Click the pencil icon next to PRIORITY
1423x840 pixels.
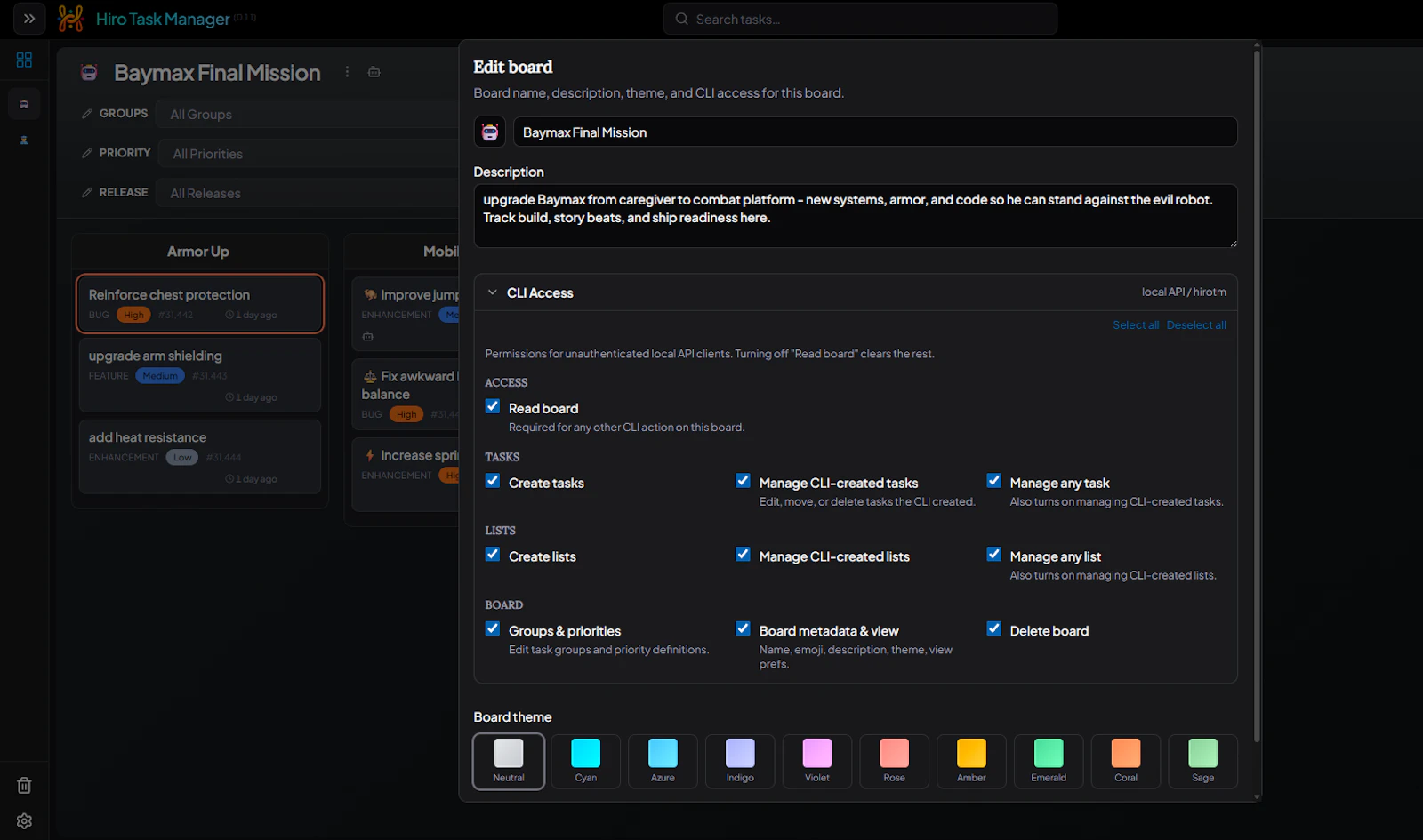click(87, 153)
